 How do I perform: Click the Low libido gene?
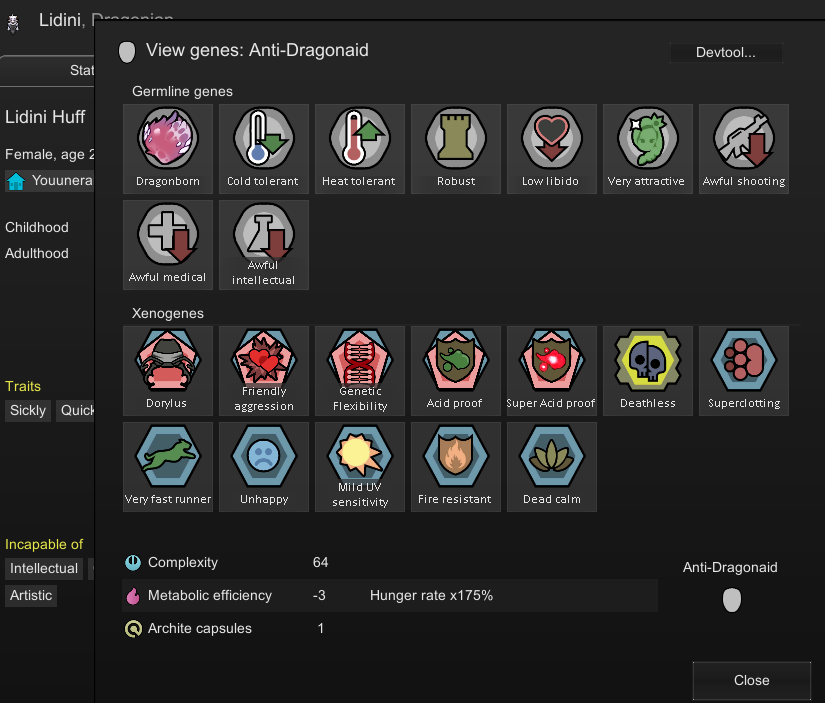point(551,149)
